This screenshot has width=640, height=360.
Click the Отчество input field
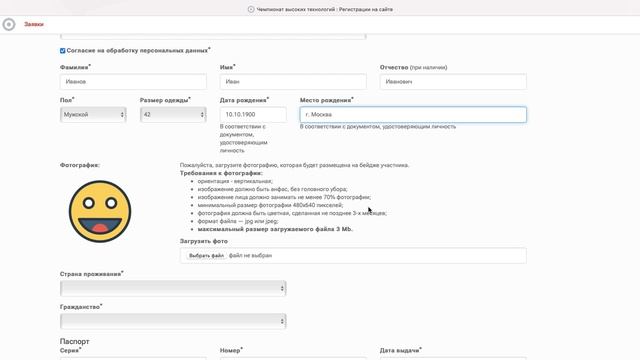(453, 82)
